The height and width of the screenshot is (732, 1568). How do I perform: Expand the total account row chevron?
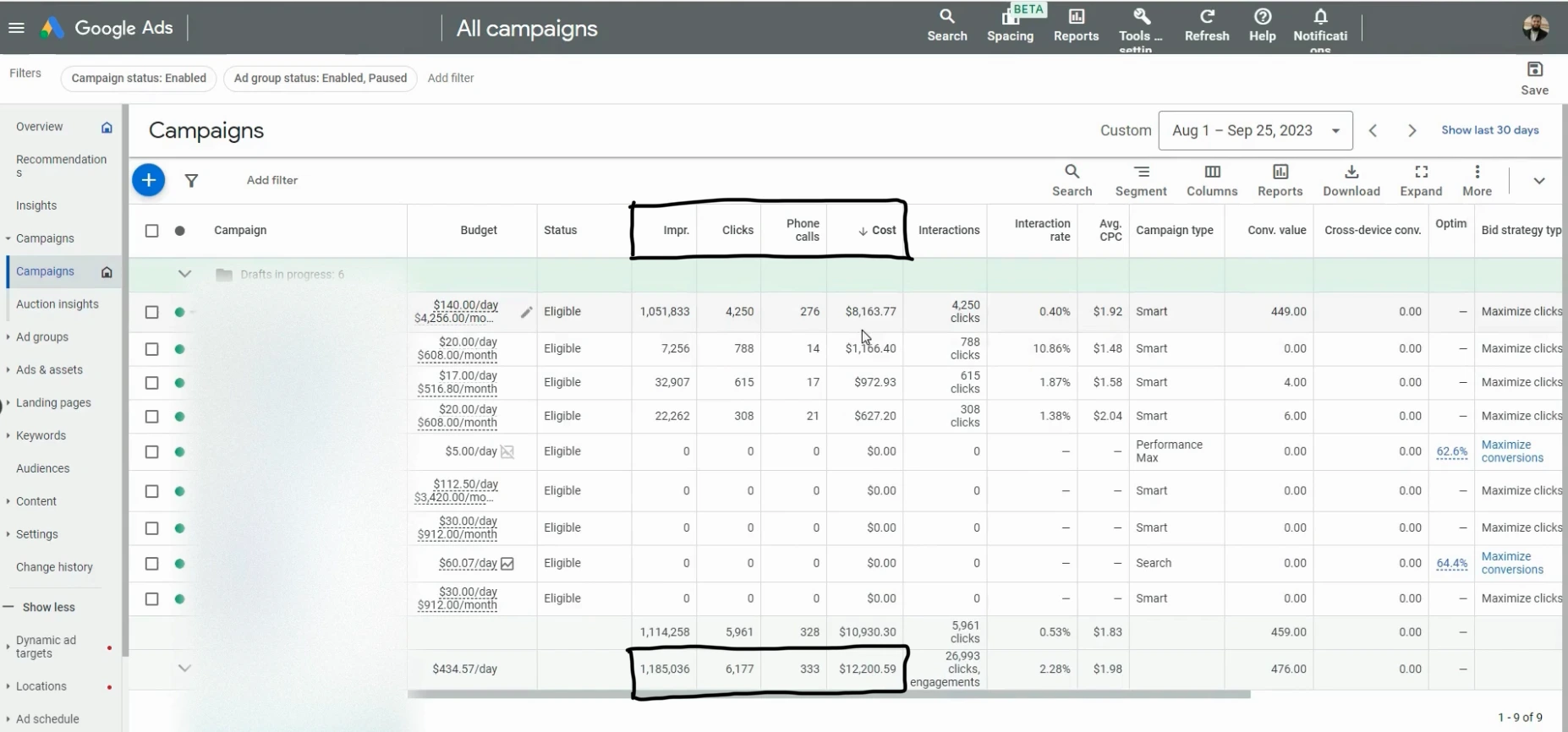point(184,669)
